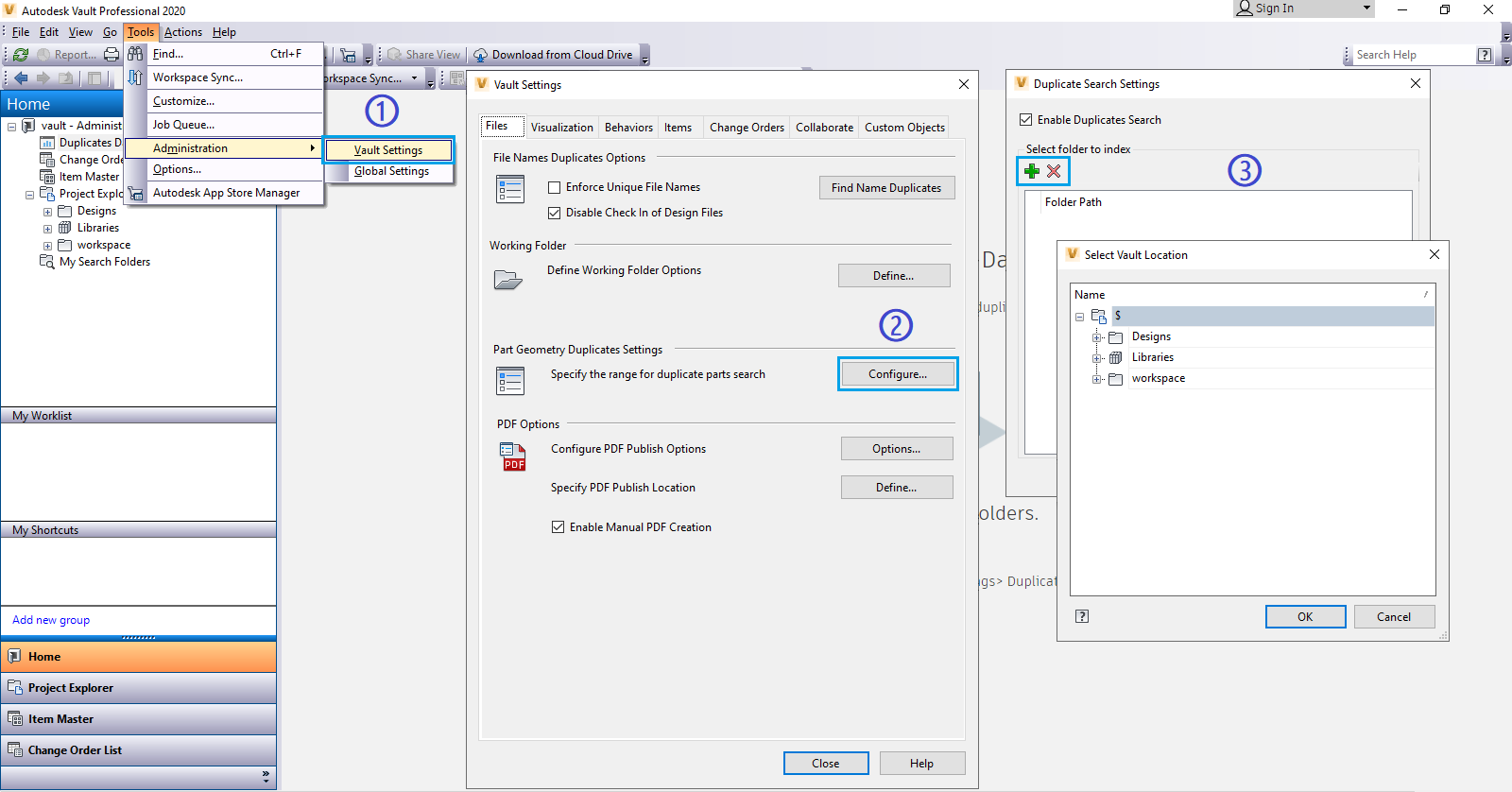Open the Workspace Sync toolbar dropdown arrow
This screenshot has height=792, width=1512.
click(x=414, y=77)
